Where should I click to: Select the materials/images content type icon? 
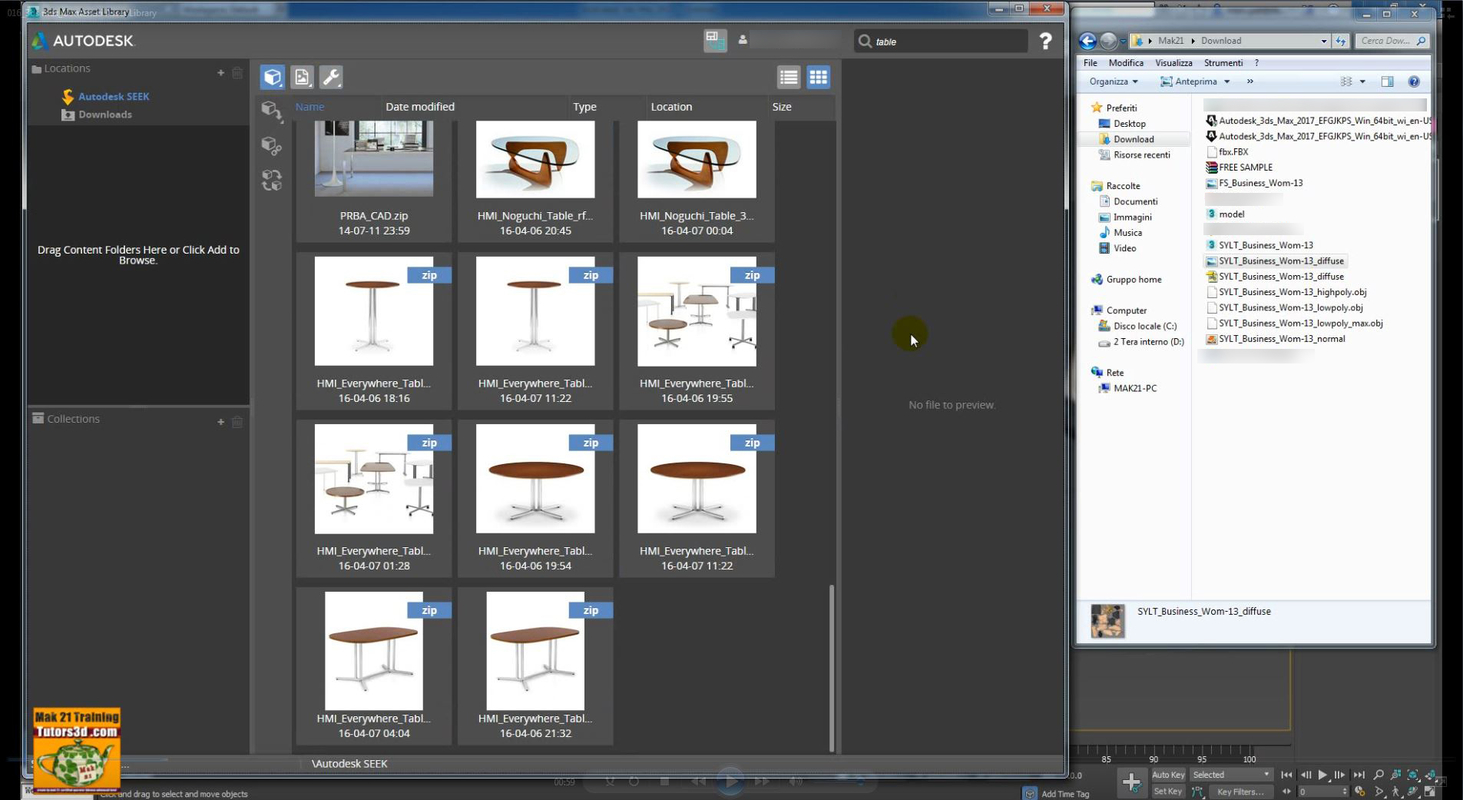click(302, 76)
